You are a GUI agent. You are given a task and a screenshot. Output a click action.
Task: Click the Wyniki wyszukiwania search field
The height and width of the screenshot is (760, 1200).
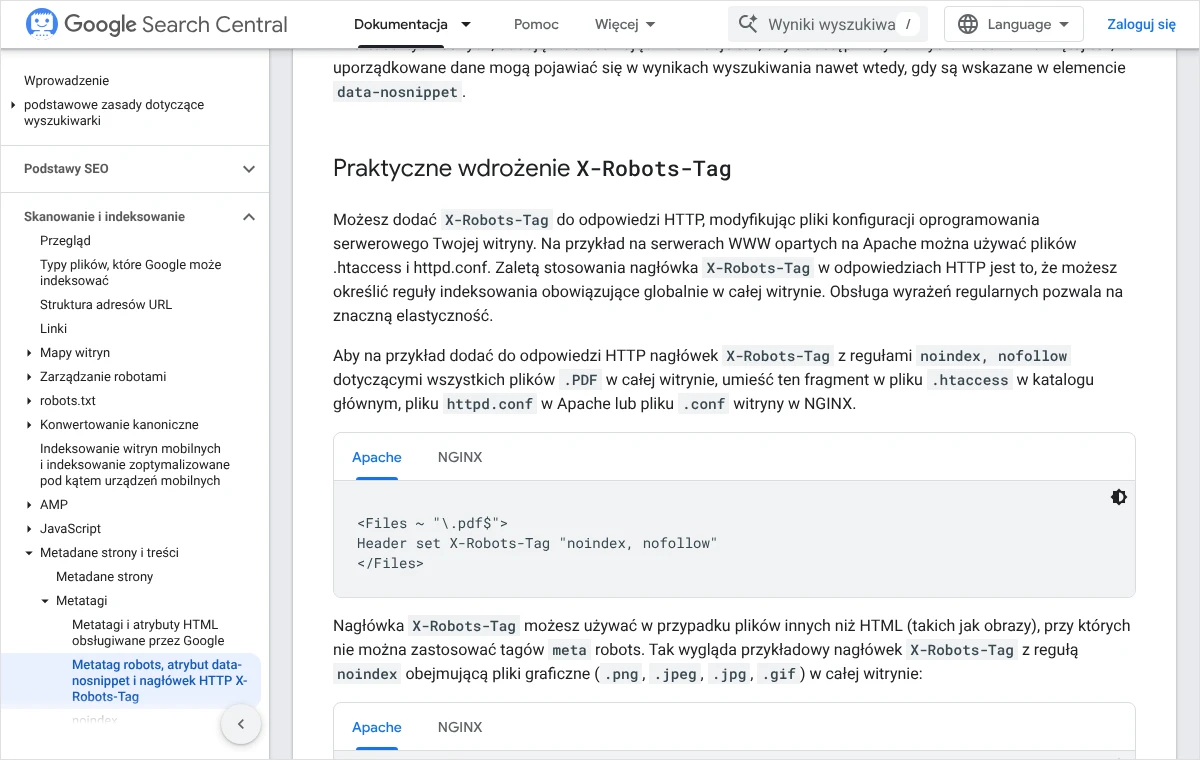click(x=828, y=24)
